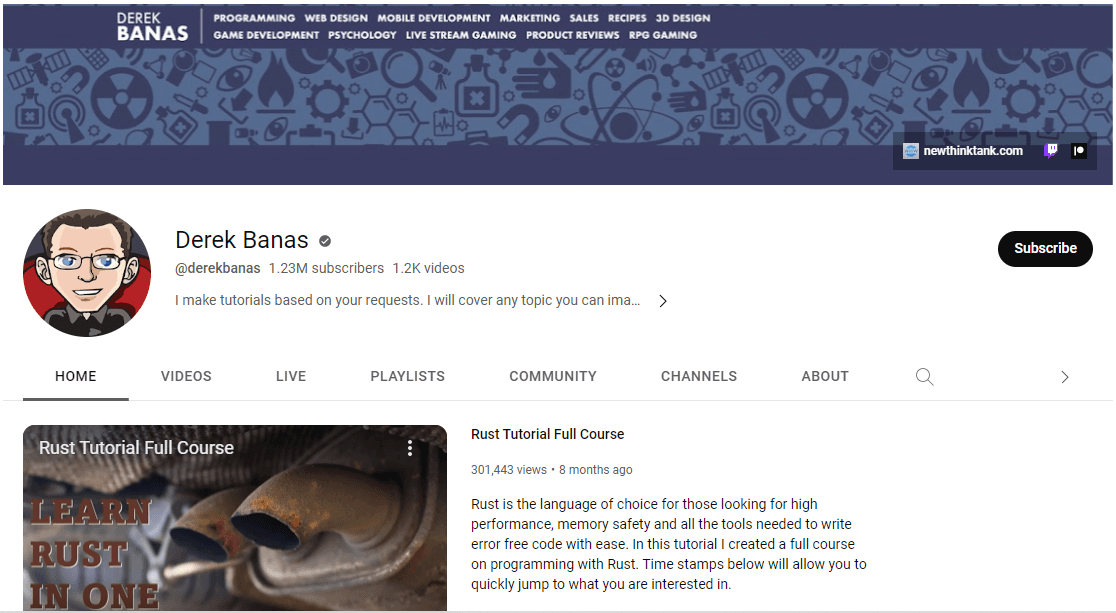Select the About tab

[x=824, y=377]
